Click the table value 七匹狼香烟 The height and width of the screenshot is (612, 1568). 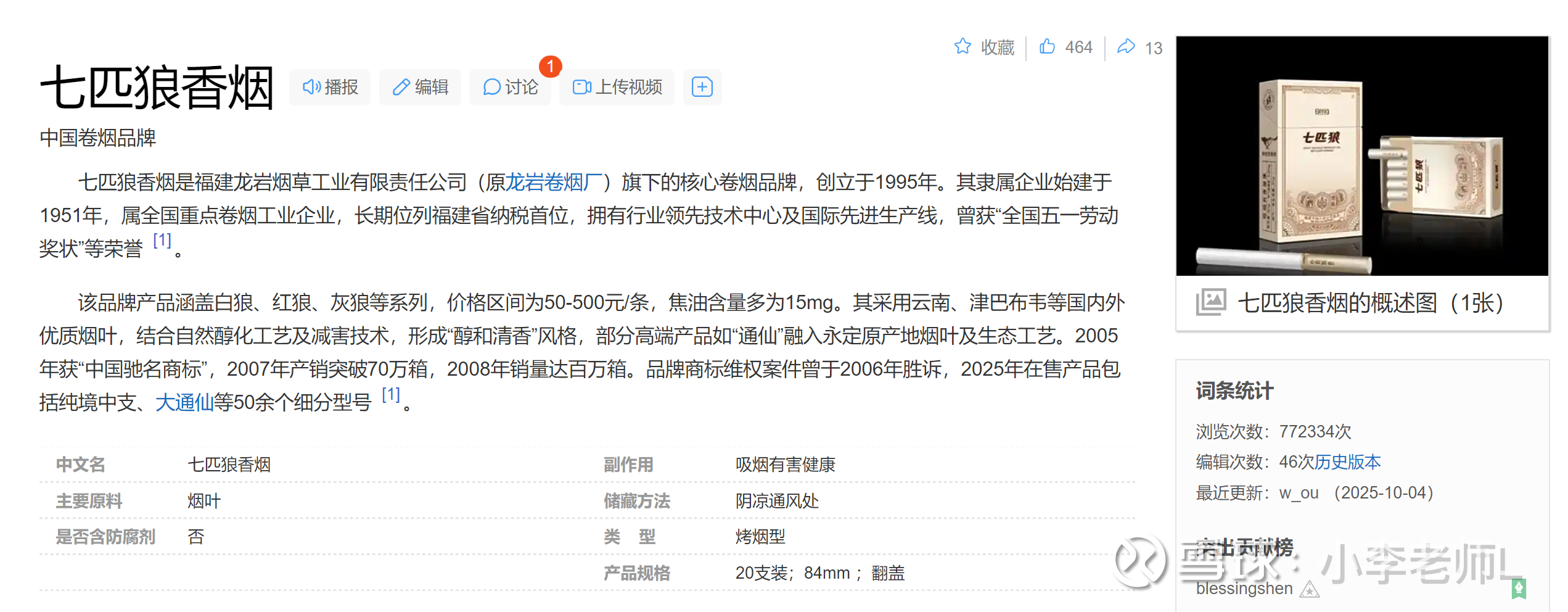[x=229, y=464]
